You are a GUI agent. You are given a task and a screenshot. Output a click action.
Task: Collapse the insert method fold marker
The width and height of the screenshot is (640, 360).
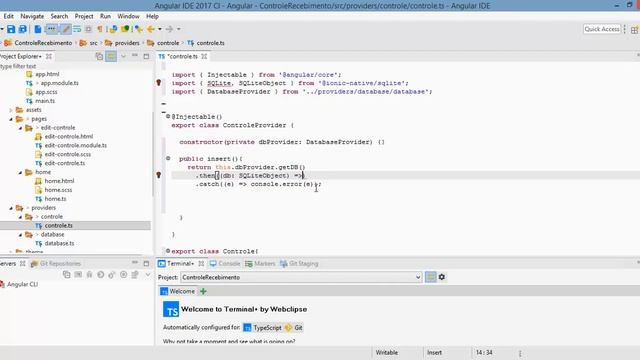pyautogui.click(x=168, y=158)
